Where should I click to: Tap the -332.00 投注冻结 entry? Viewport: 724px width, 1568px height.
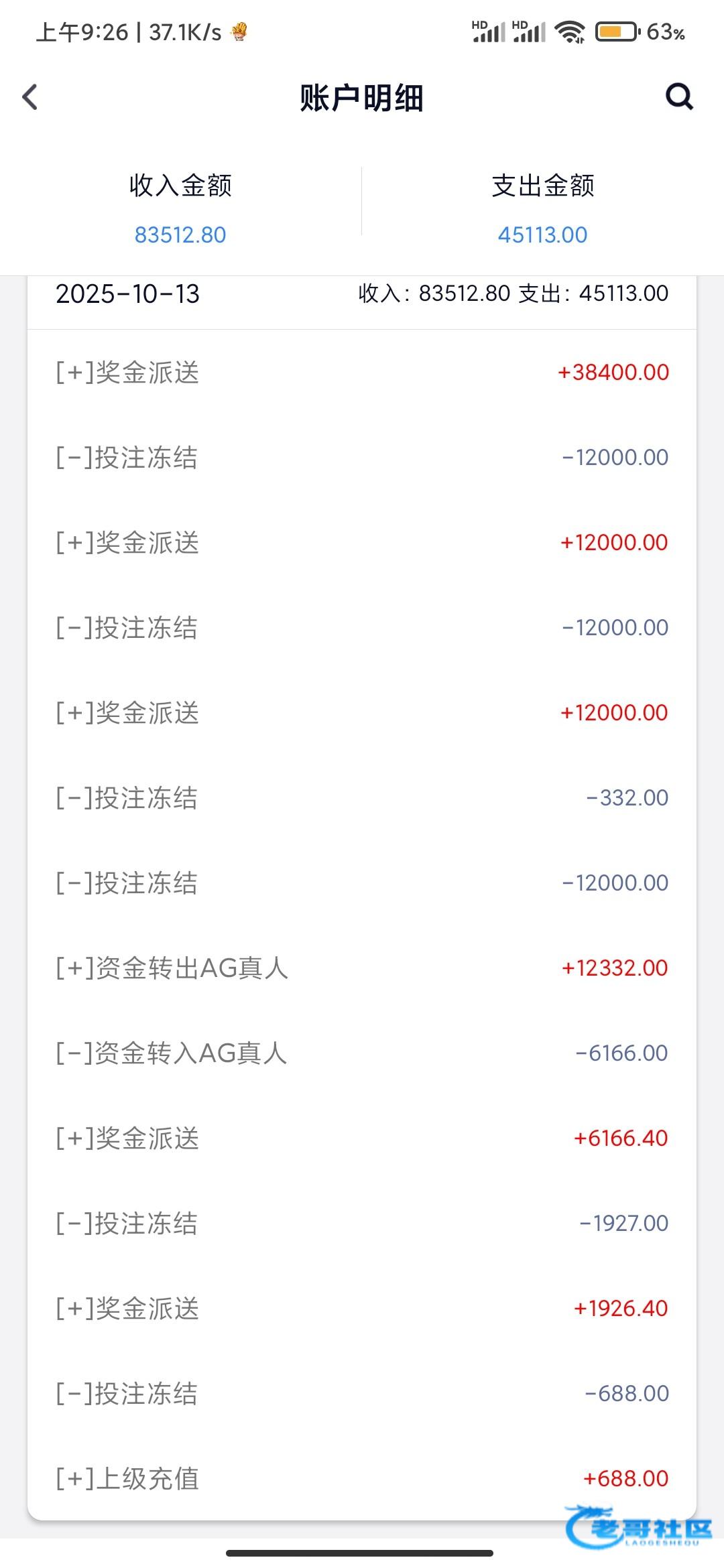point(362,798)
